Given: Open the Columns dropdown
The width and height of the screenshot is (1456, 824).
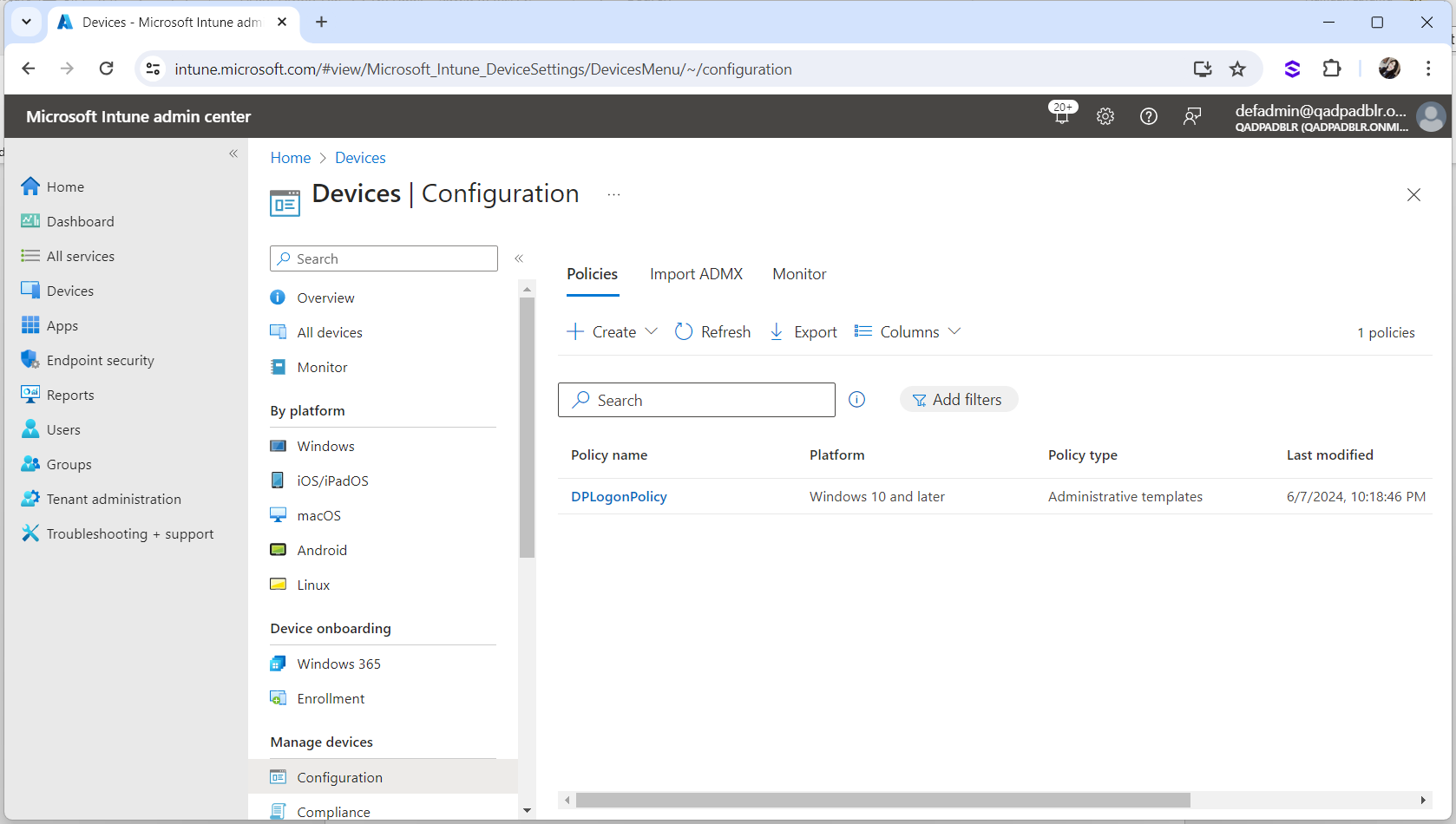Looking at the screenshot, I should point(908,331).
